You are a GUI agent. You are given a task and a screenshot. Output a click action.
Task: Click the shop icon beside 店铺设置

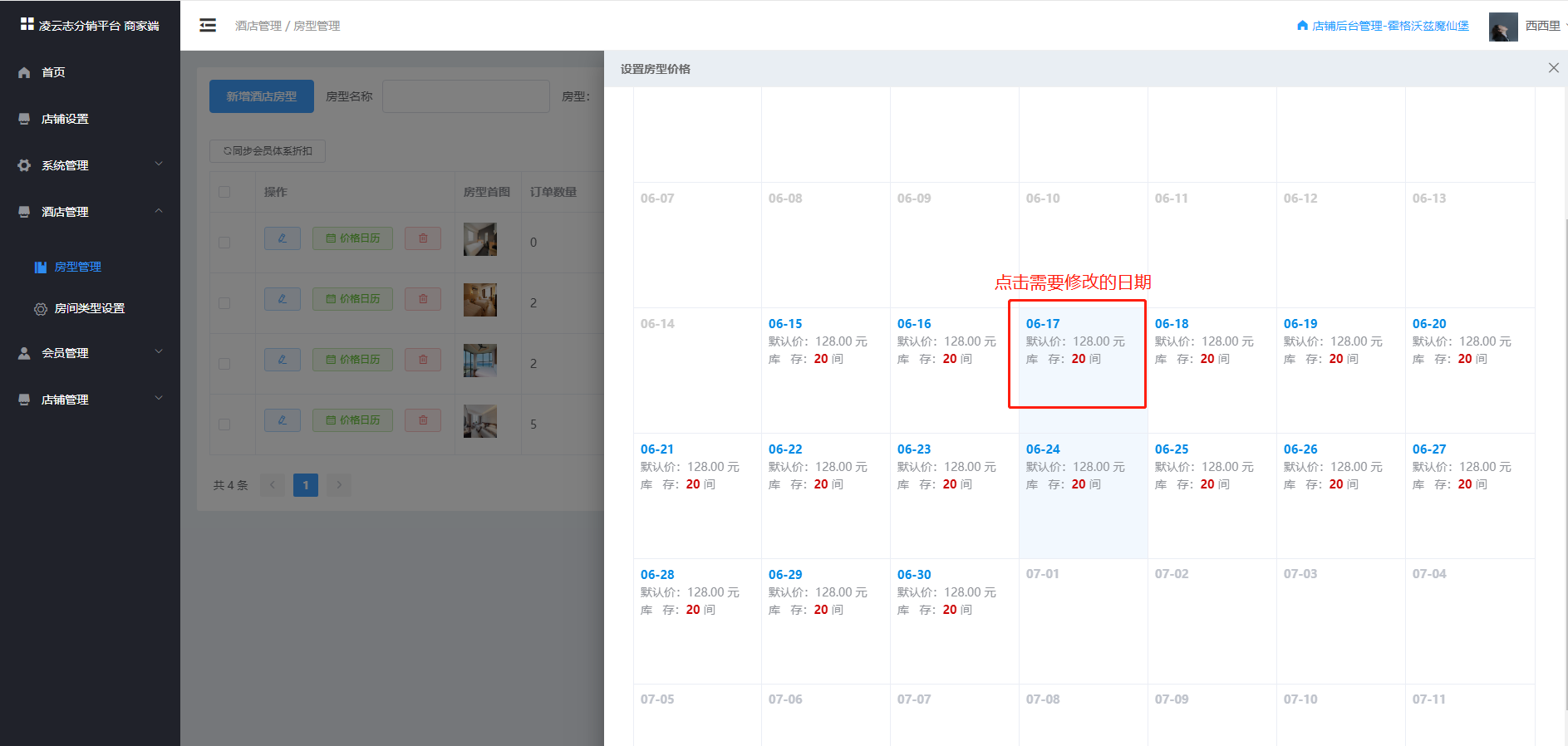point(24,119)
